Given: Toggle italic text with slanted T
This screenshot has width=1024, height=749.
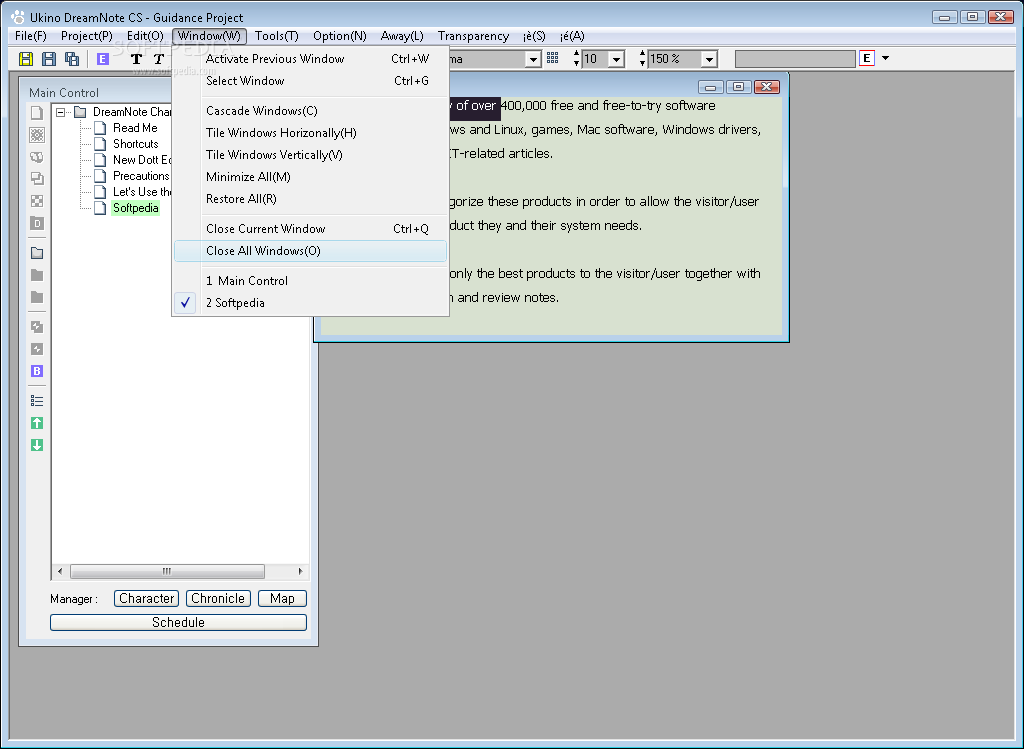Looking at the screenshot, I should pos(158,59).
